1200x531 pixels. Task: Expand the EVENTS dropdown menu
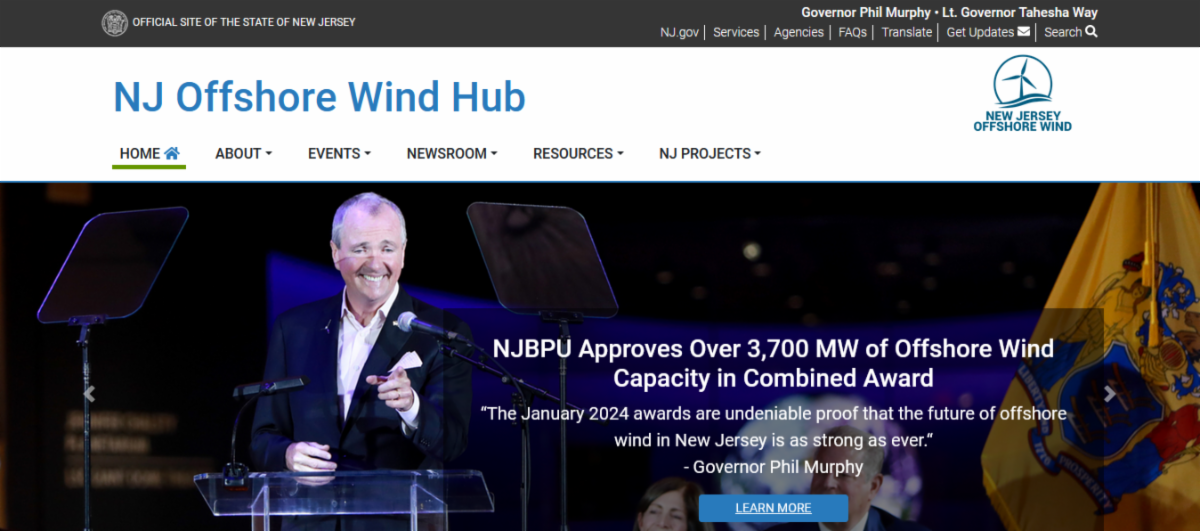(x=339, y=153)
